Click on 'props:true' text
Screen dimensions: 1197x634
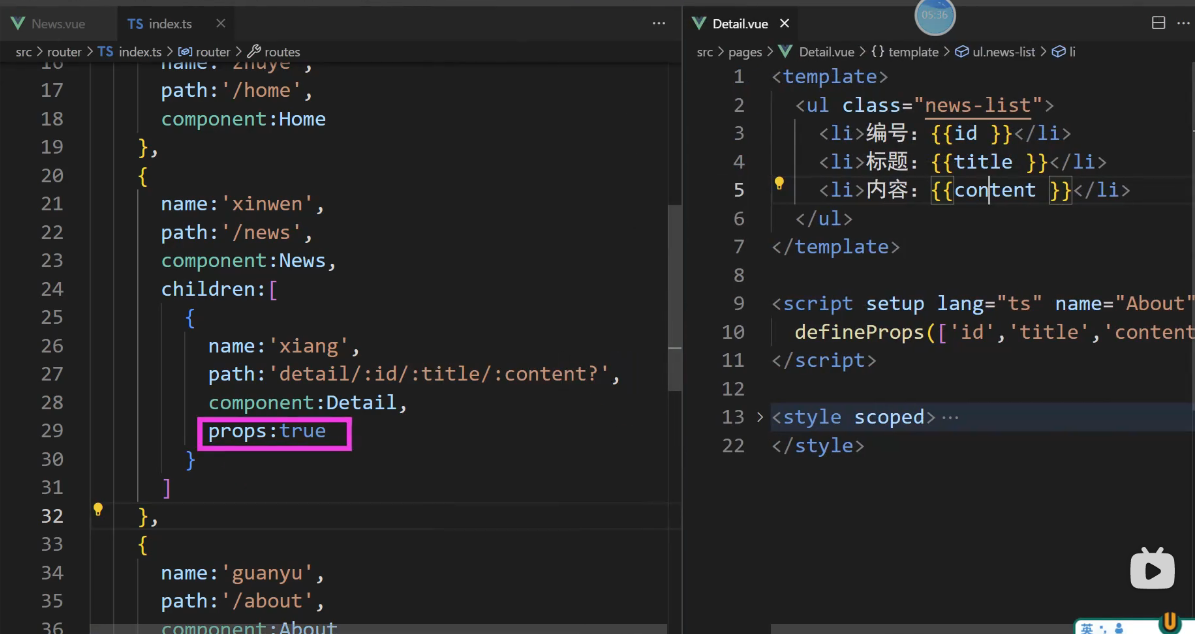267,431
